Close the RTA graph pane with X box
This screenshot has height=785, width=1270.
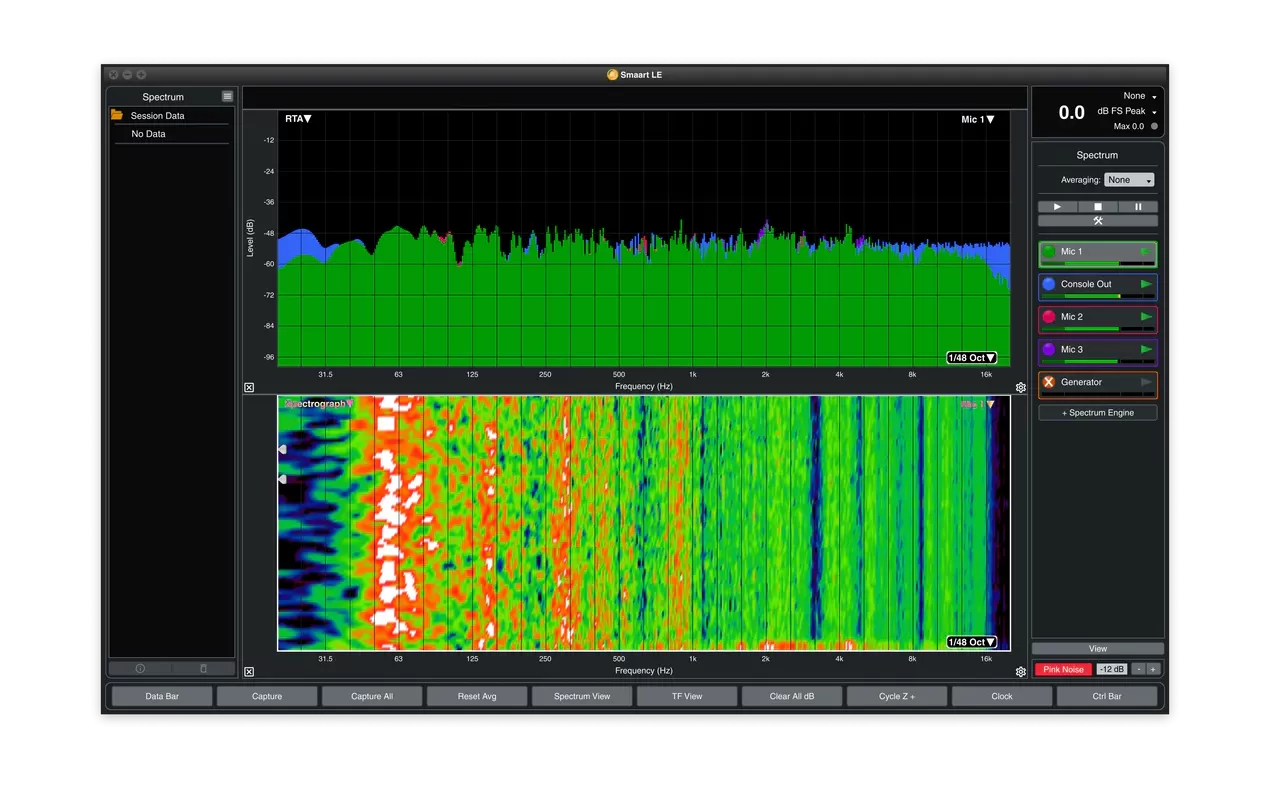point(249,387)
